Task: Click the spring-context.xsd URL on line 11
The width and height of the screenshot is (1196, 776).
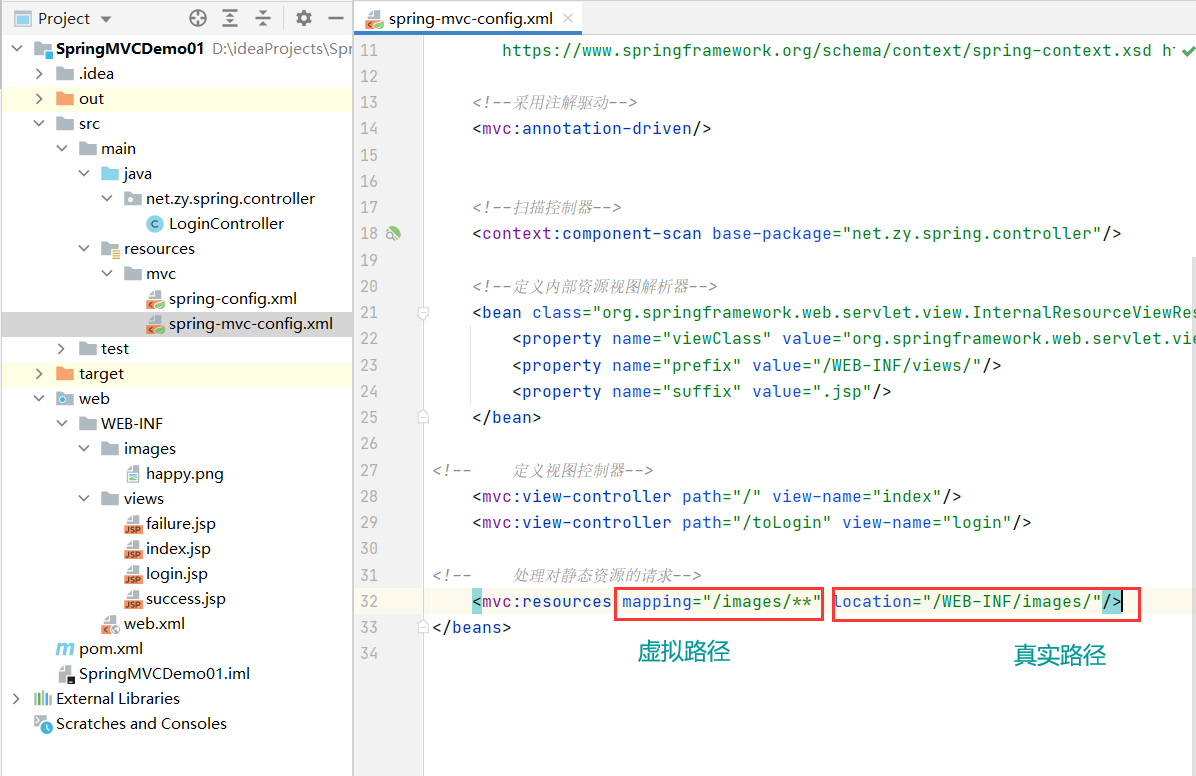Action: tap(827, 50)
